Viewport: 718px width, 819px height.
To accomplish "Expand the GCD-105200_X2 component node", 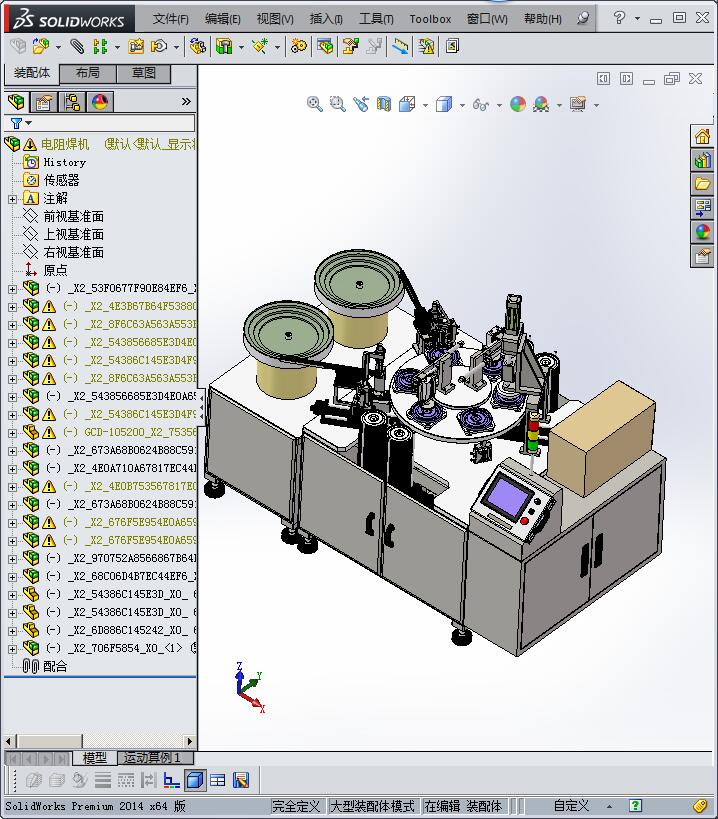I will [13, 433].
